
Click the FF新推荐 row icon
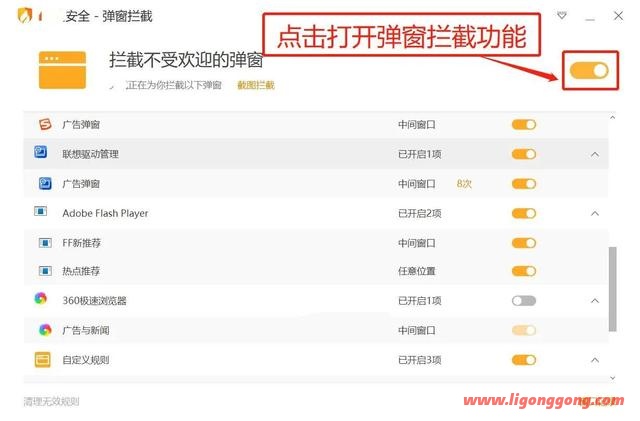click(x=45, y=243)
